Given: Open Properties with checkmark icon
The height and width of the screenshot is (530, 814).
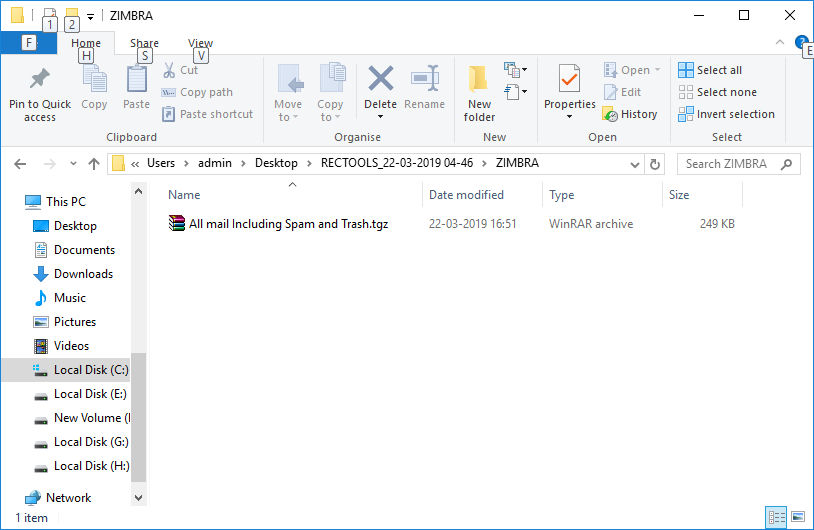Looking at the screenshot, I should (x=569, y=79).
